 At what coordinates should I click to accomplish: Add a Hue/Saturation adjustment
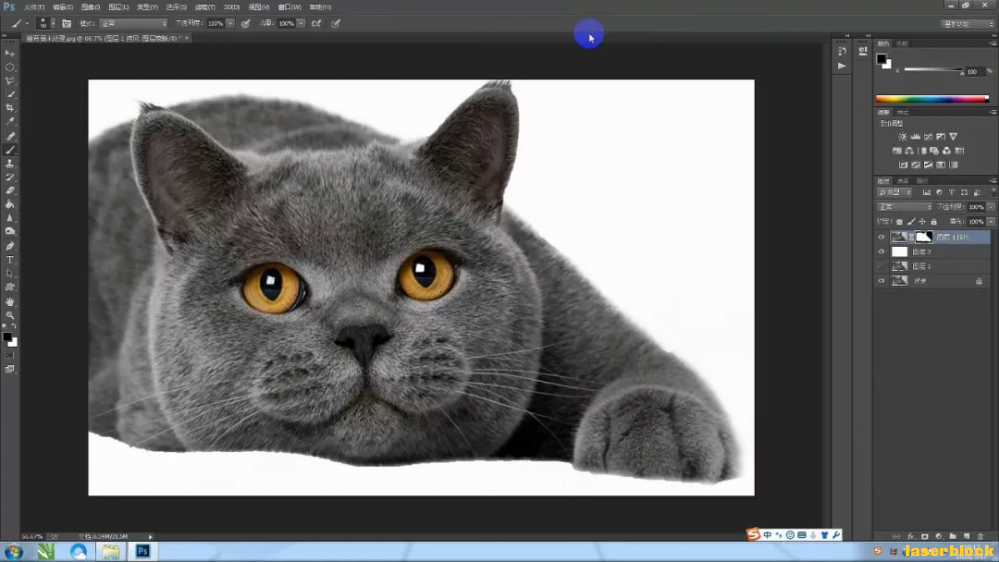point(897,151)
